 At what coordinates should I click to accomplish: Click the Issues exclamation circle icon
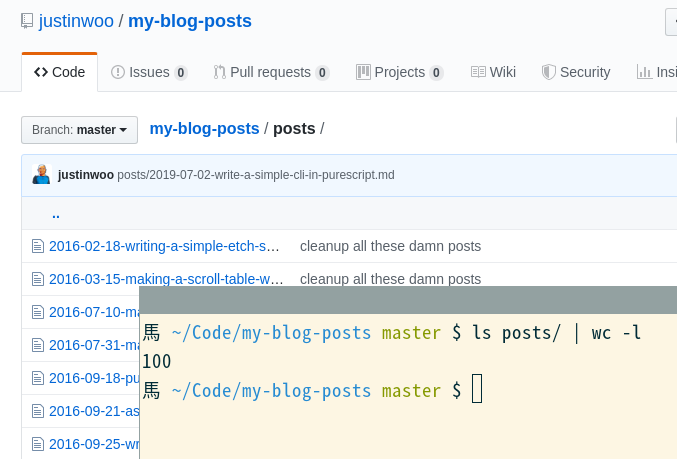tap(117, 72)
